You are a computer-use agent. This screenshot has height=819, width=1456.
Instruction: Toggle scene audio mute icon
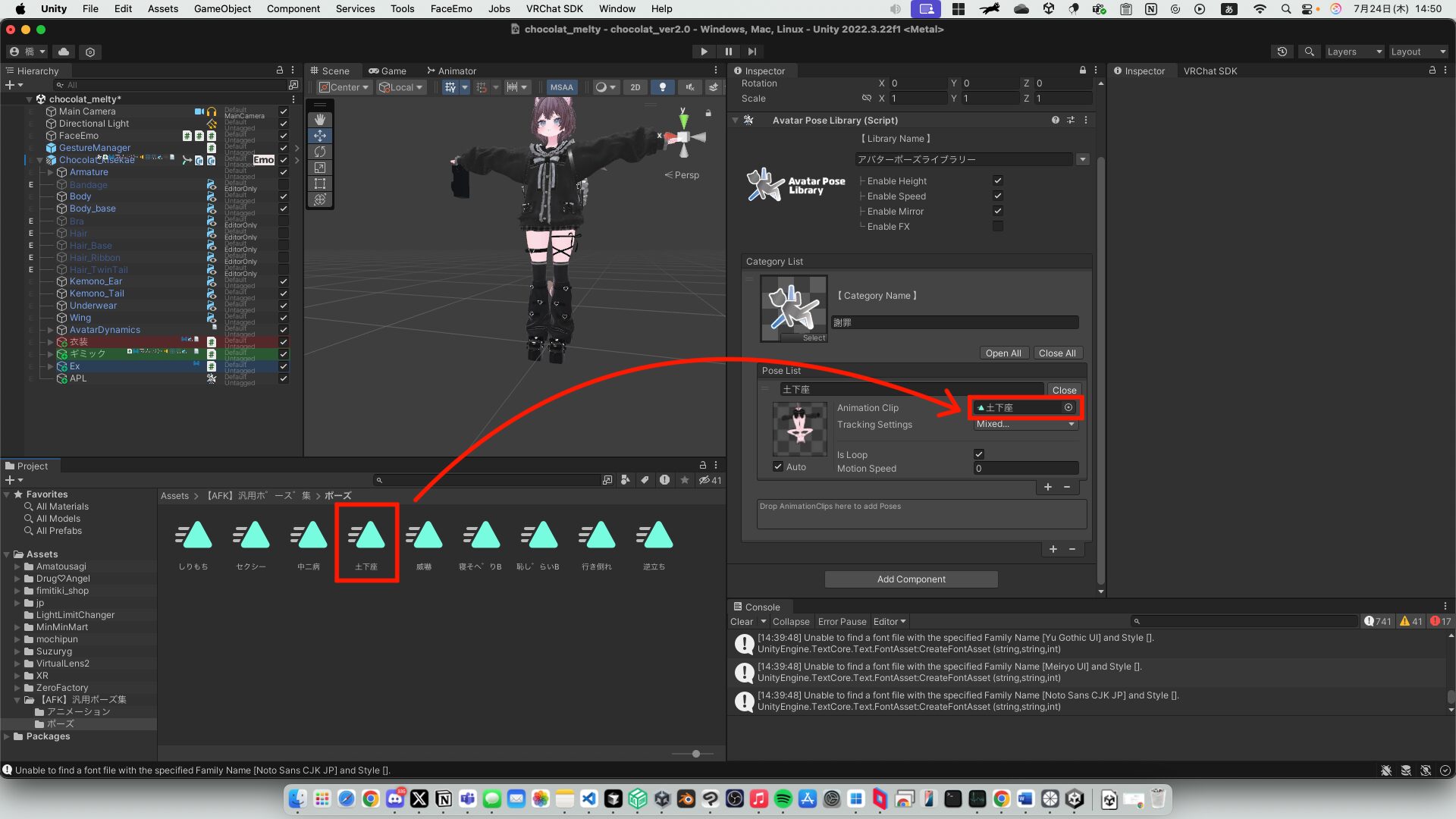click(689, 87)
